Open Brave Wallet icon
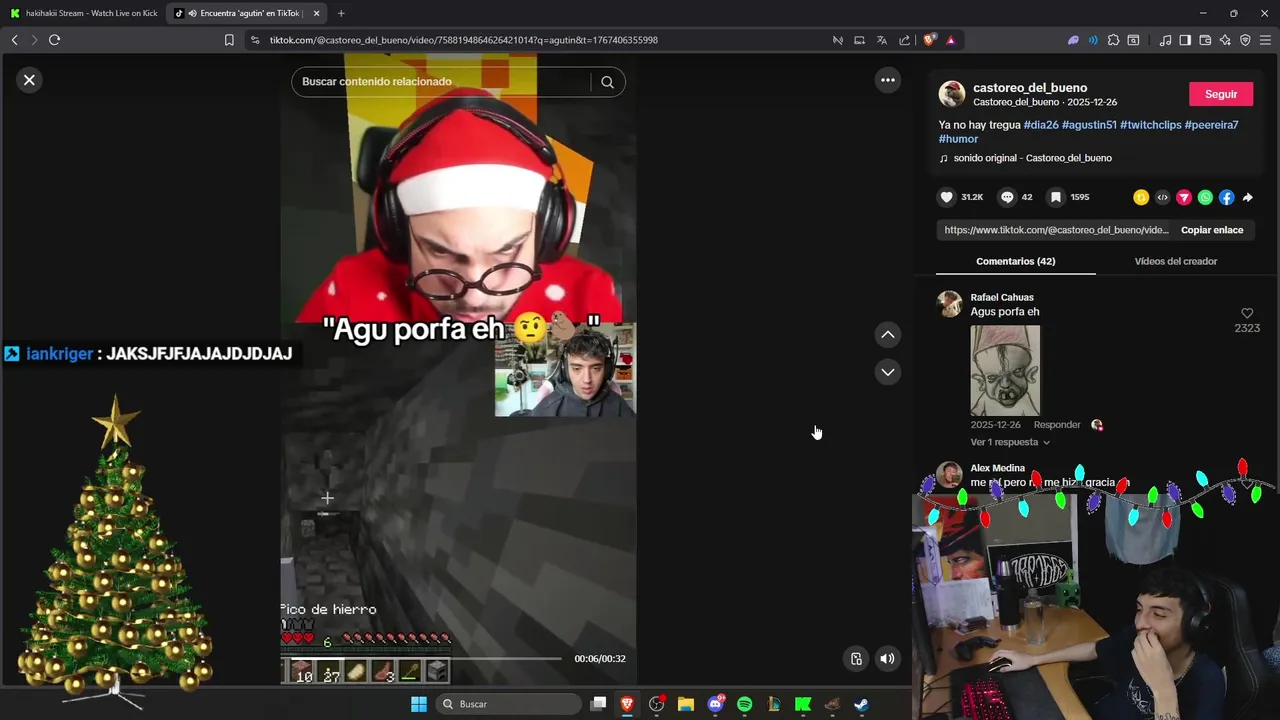This screenshot has width=1280, height=720. tap(1205, 40)
